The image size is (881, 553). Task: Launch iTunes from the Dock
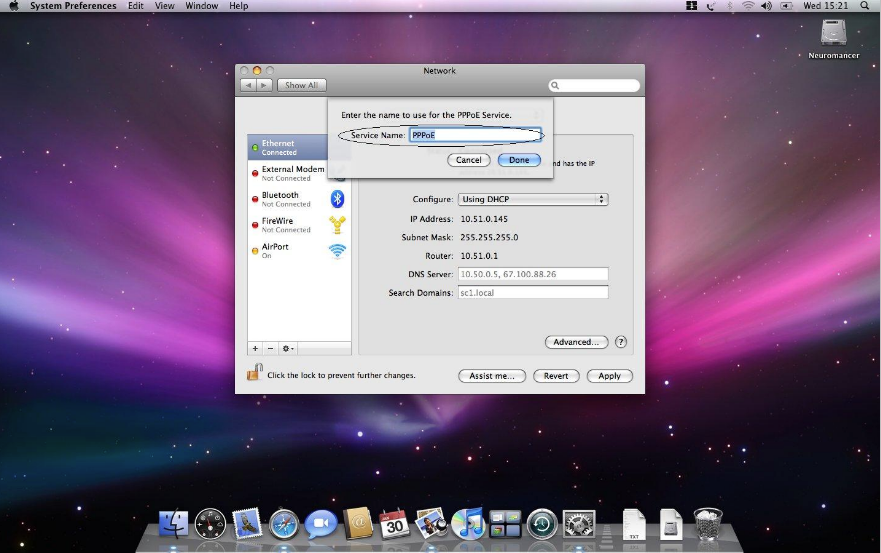467,523
